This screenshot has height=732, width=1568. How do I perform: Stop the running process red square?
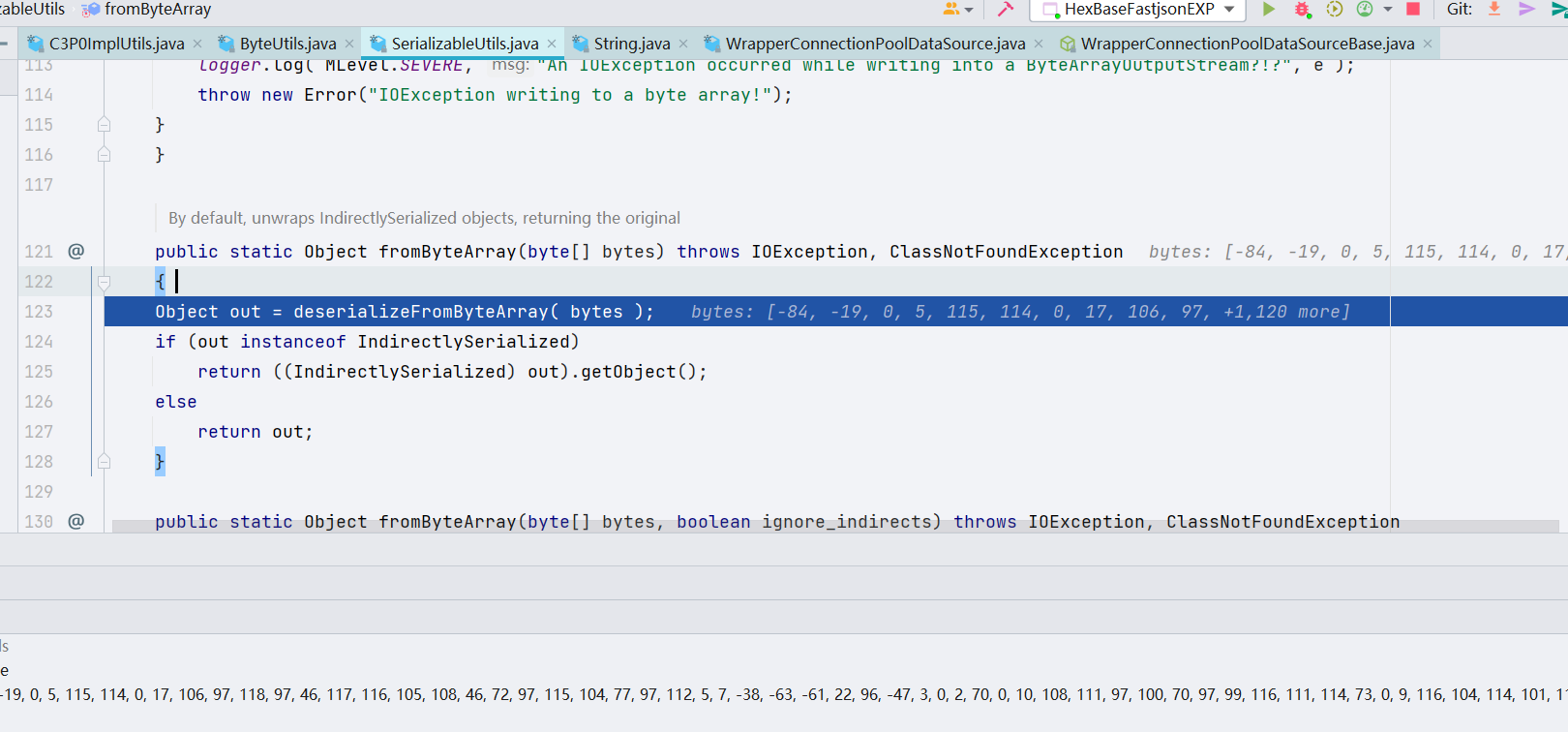[1413, 9]
